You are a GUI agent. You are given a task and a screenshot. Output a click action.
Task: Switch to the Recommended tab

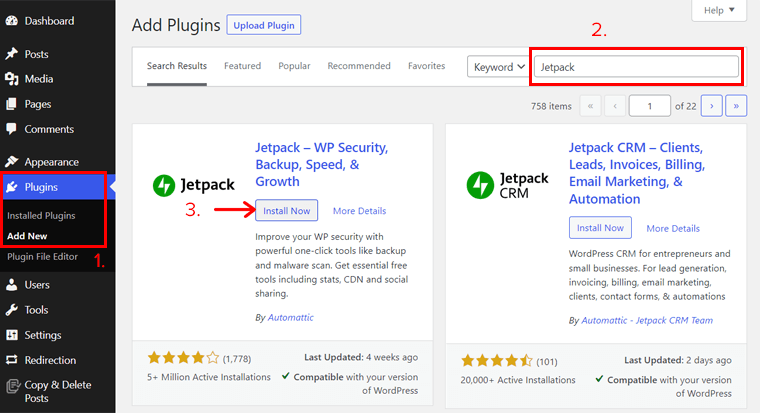359,66
